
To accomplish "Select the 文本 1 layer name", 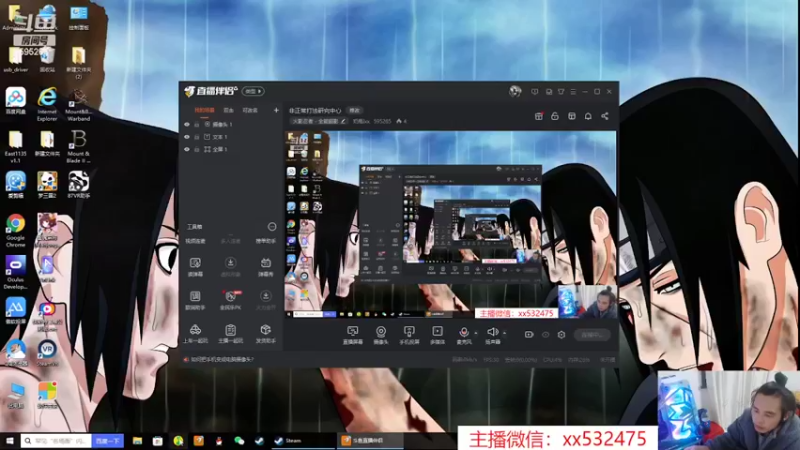I will (x=220, y=137).
